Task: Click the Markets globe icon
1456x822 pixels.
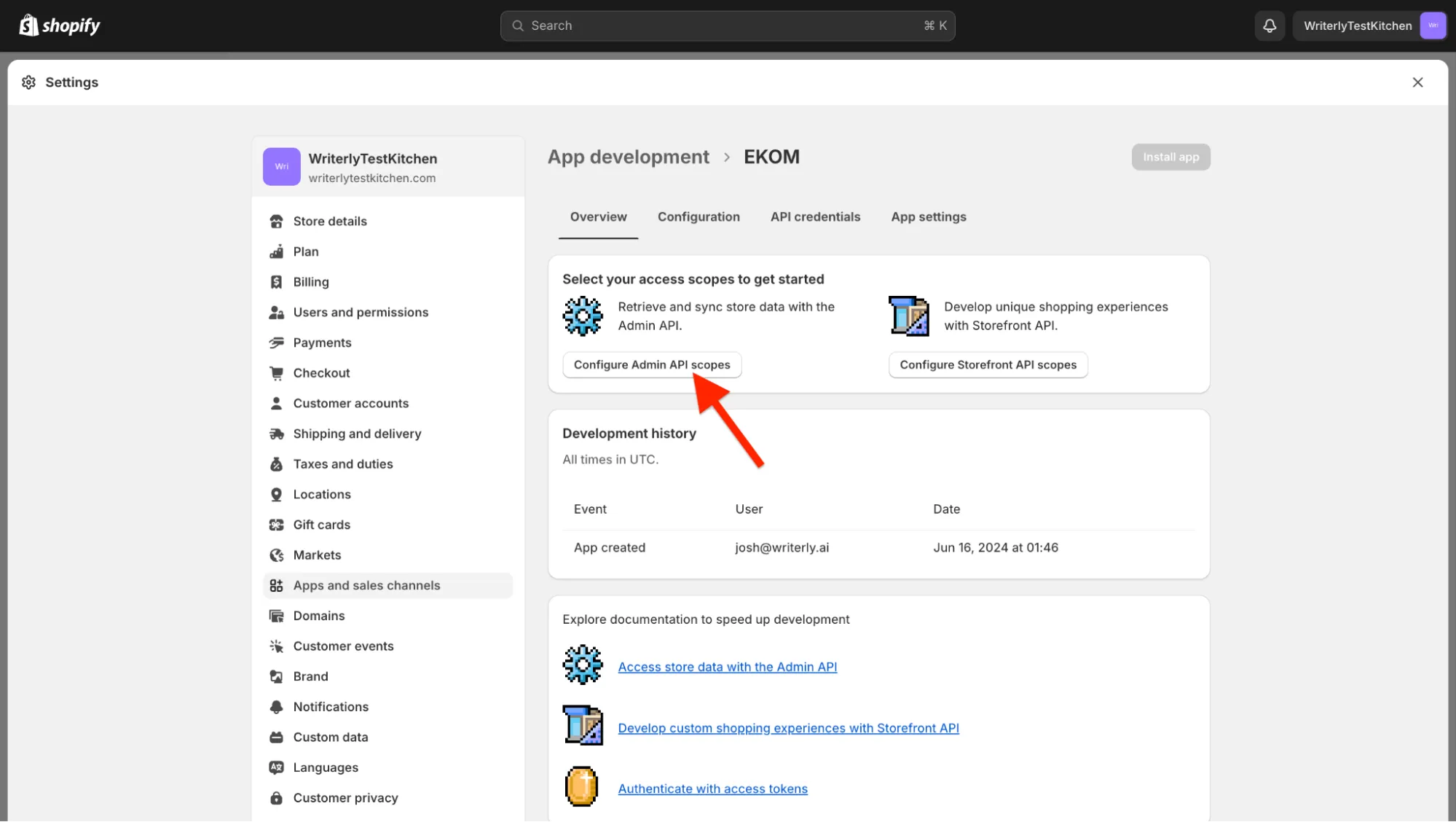Action: pos(276,555)
